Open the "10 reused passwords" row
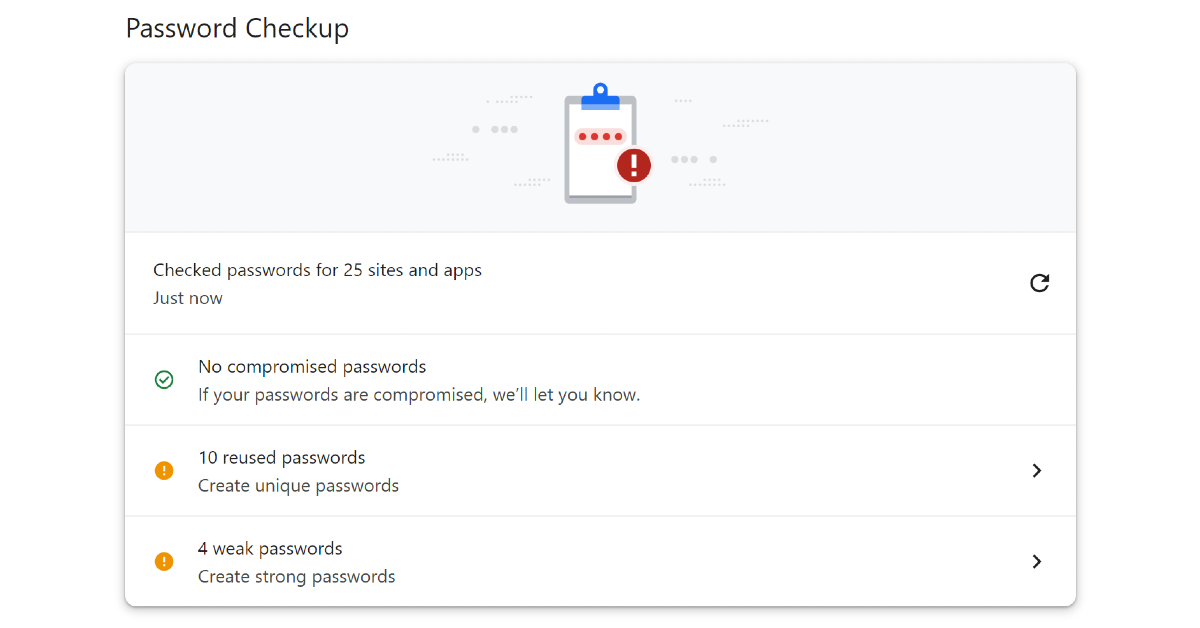Viewport: 1200px width, 628px height. (x=282, y=458)
